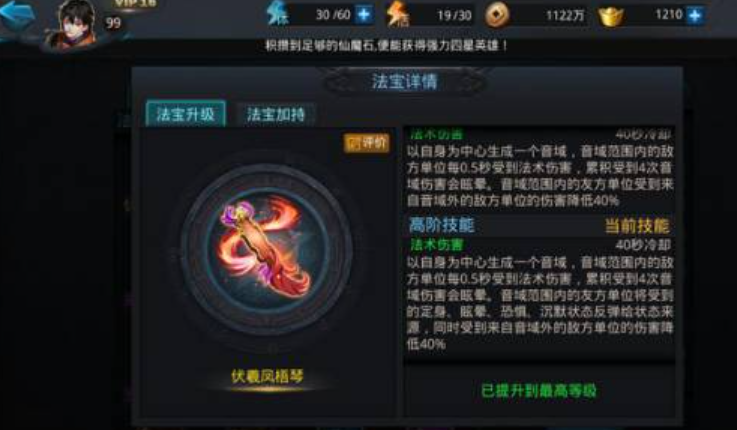The height and width of the screenshot is (430, 737).
Task: Add stamina with the plus beside 30/60
Action: point(364,15)
